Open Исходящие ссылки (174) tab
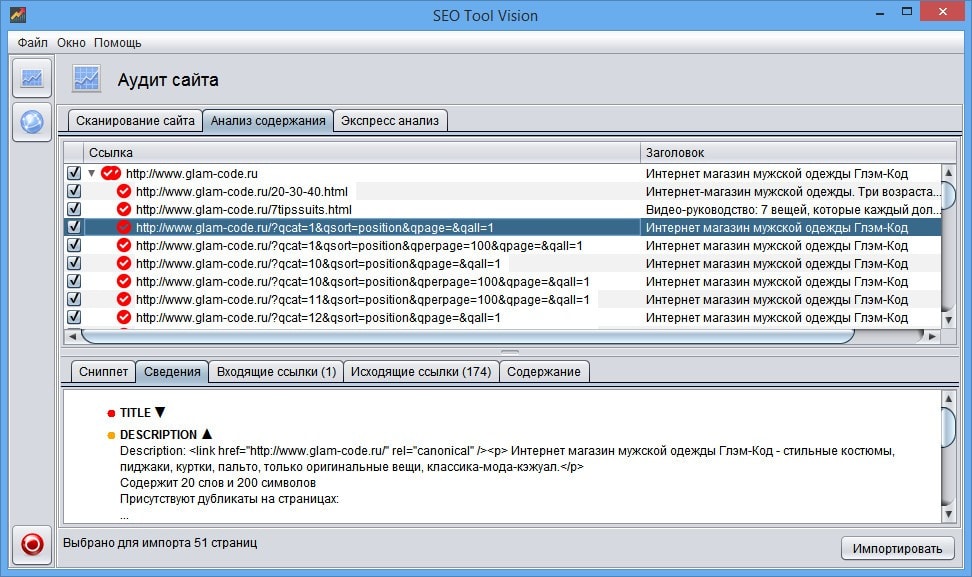The height and width of the screenshot is (577, 972). 421,372
